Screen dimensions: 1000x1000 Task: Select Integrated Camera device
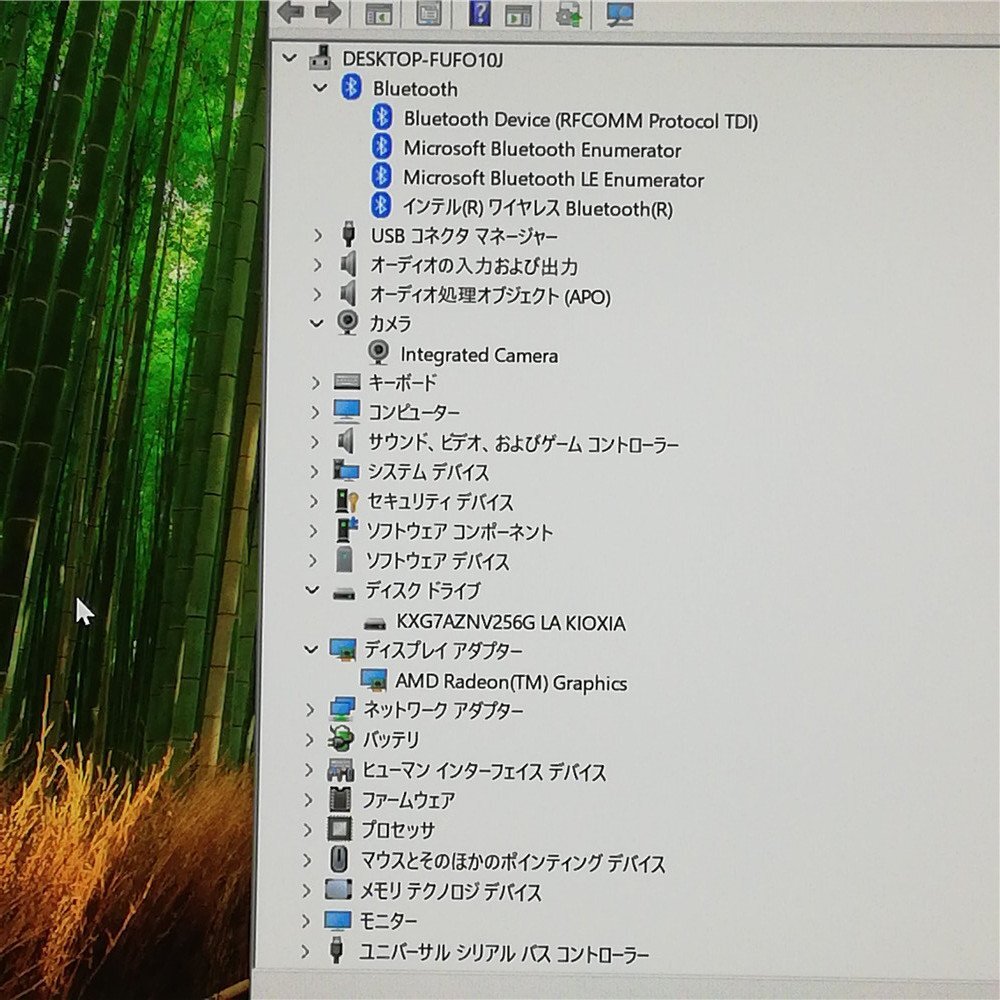(x=479, y=355)
